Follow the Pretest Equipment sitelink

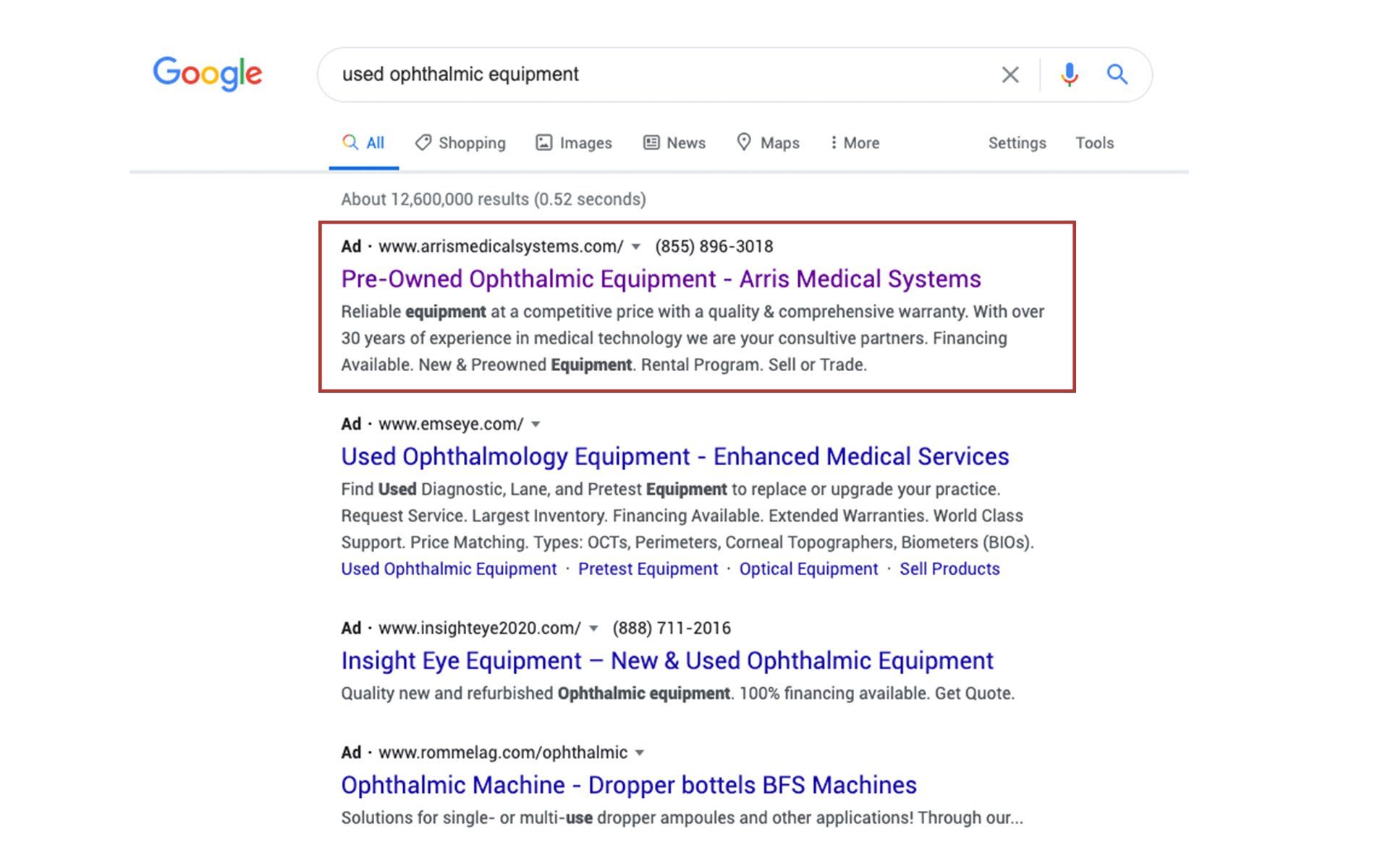(x=648, y=569)
